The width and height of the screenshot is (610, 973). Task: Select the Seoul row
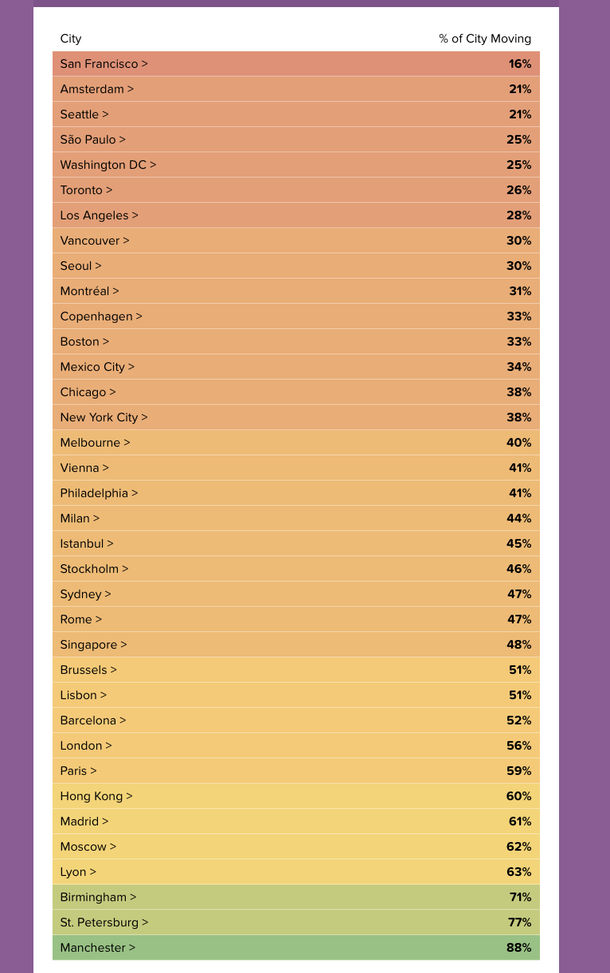click(x=80, y=266)
